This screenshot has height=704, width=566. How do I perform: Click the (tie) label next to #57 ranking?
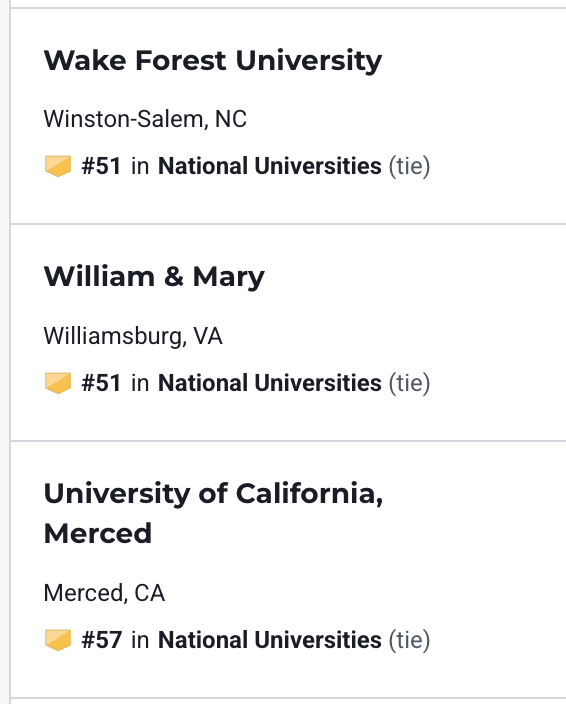pyautogui.click(x=409, y=640)
